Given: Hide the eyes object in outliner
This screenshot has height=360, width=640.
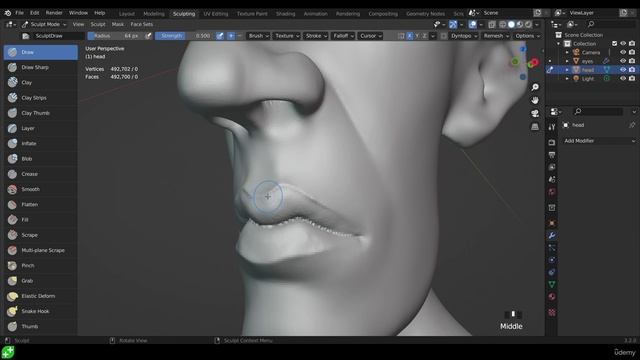Looking at the screenshot, I should coord(623,61).
